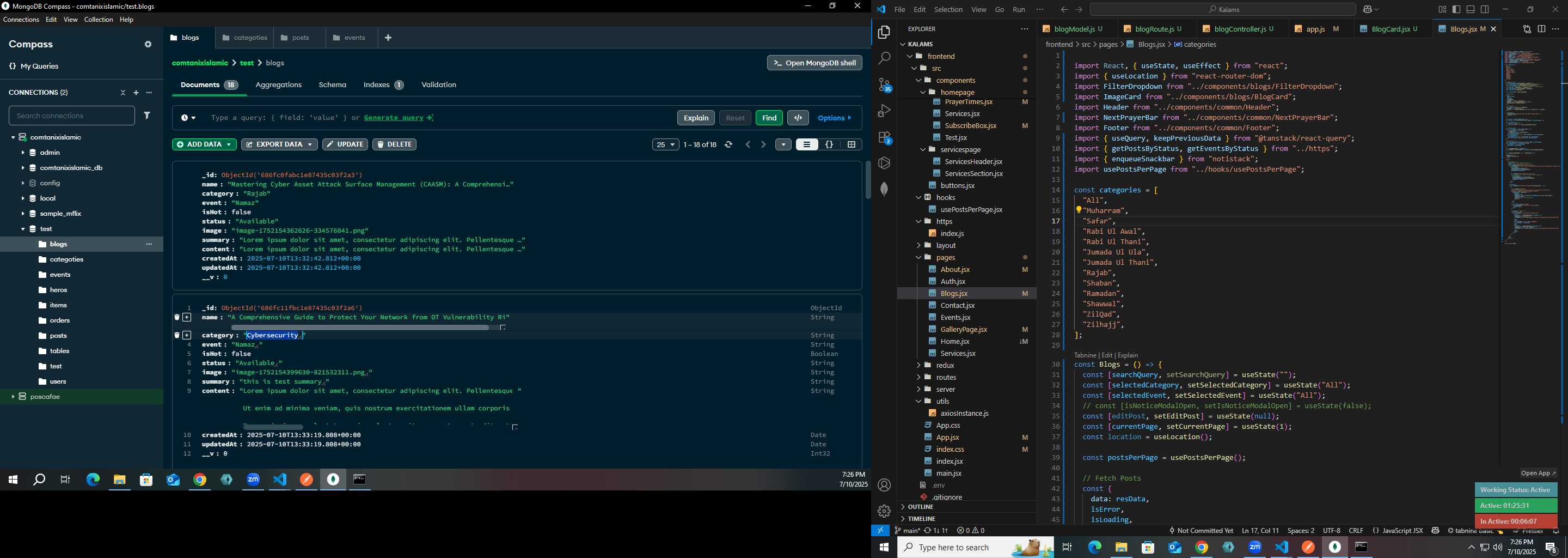The height and width of the screenshot is (558, 1568).
Task: Open Selection menu in VS Code
Action: click(x=948, y=10)
